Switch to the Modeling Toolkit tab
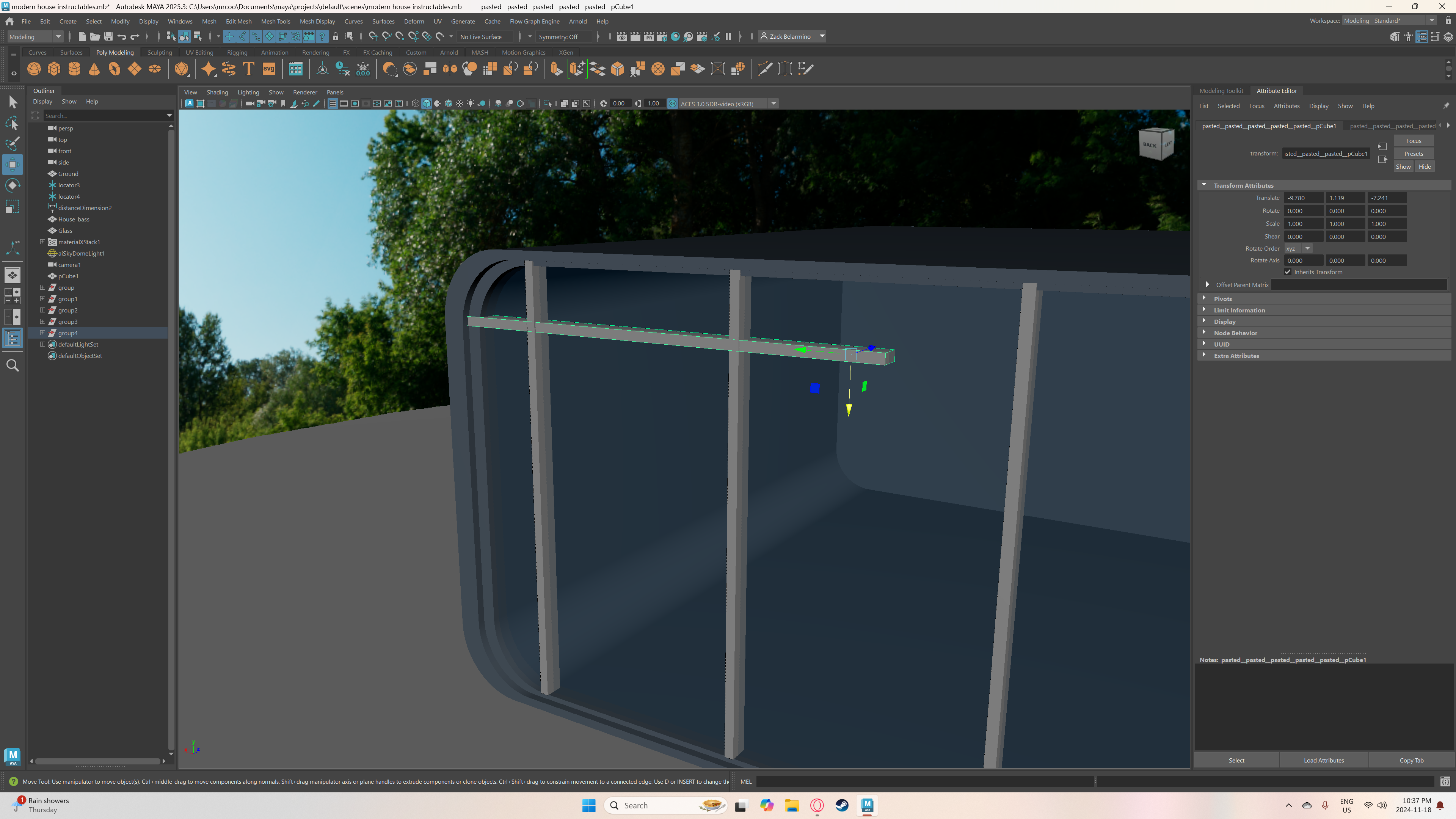This screenshot has width=1456, height=819. coord(1221,91)
